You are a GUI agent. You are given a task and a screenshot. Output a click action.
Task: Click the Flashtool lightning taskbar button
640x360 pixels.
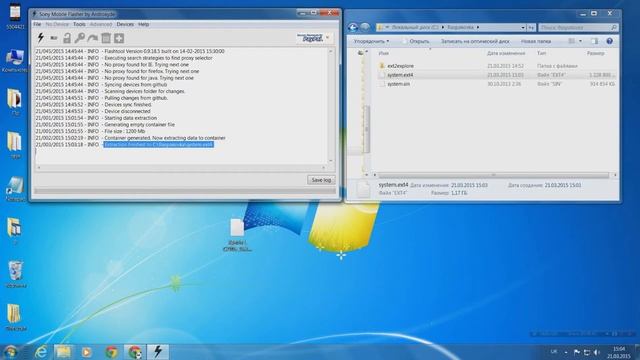point(158,352)
